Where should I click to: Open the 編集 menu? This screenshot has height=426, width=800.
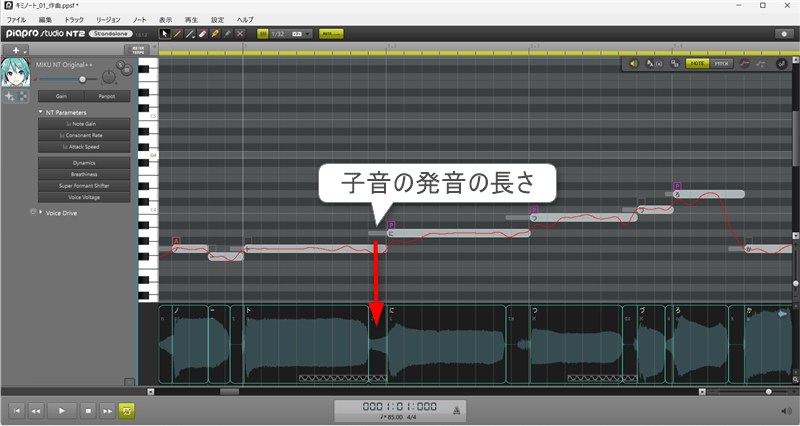click(x=45, y=20)
